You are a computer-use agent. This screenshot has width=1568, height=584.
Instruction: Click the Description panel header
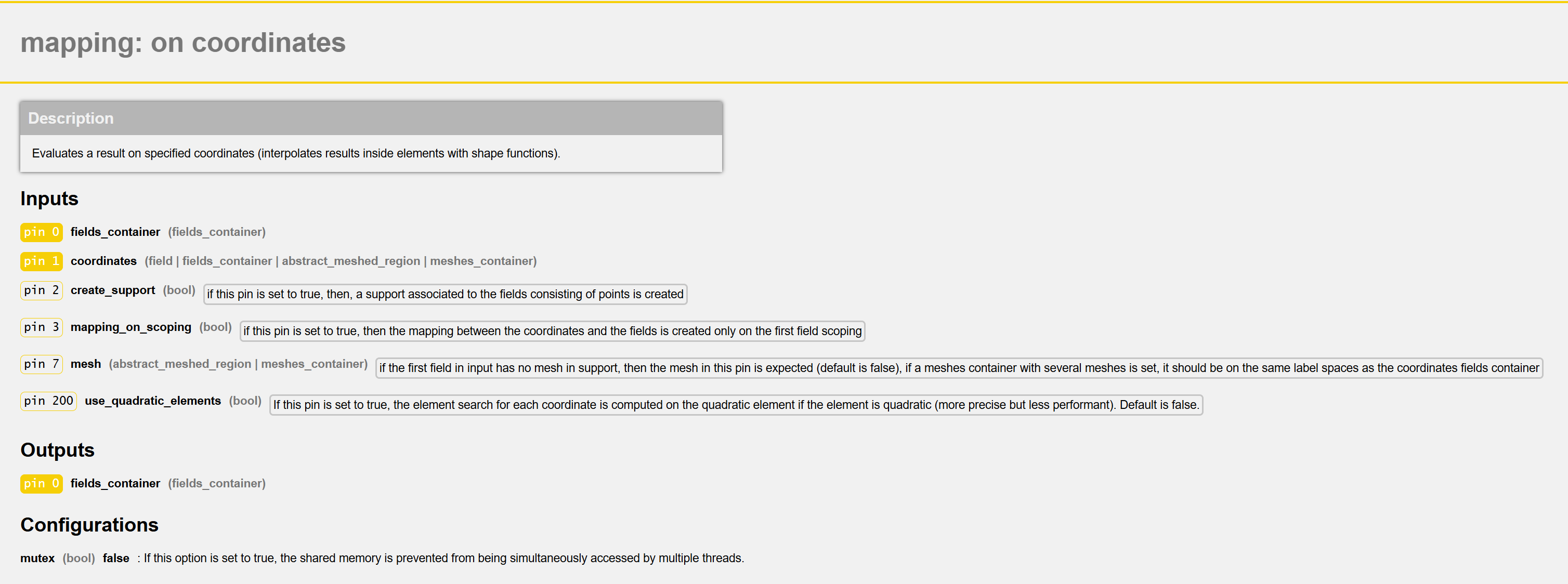pyautogui.click(x=371, y=118)
